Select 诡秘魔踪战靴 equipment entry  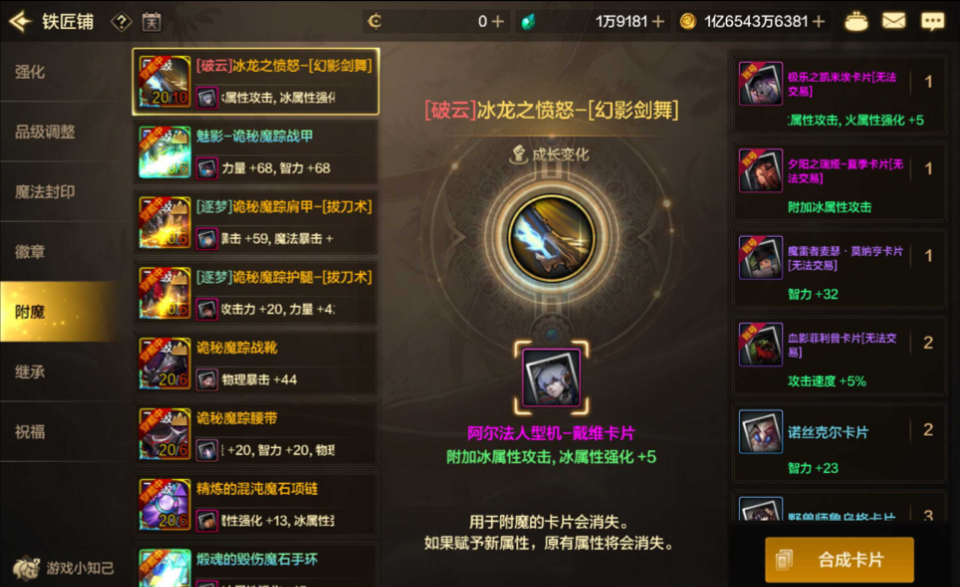(256, 364)
